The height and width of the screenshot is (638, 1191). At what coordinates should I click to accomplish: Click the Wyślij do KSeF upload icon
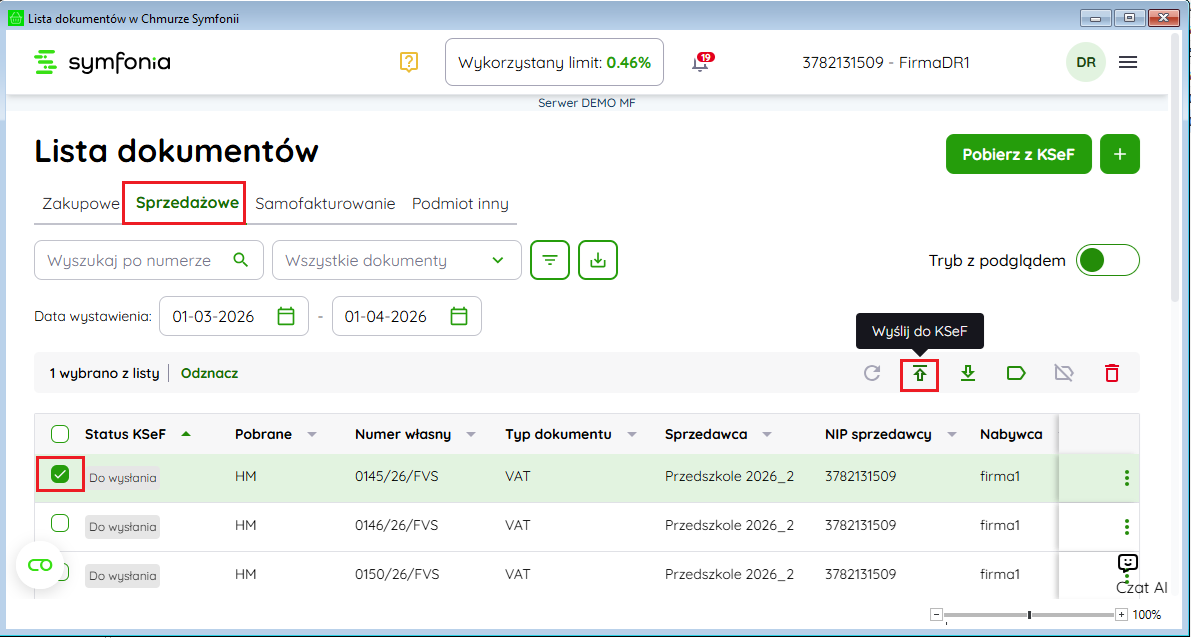click(x=919, y=373)
